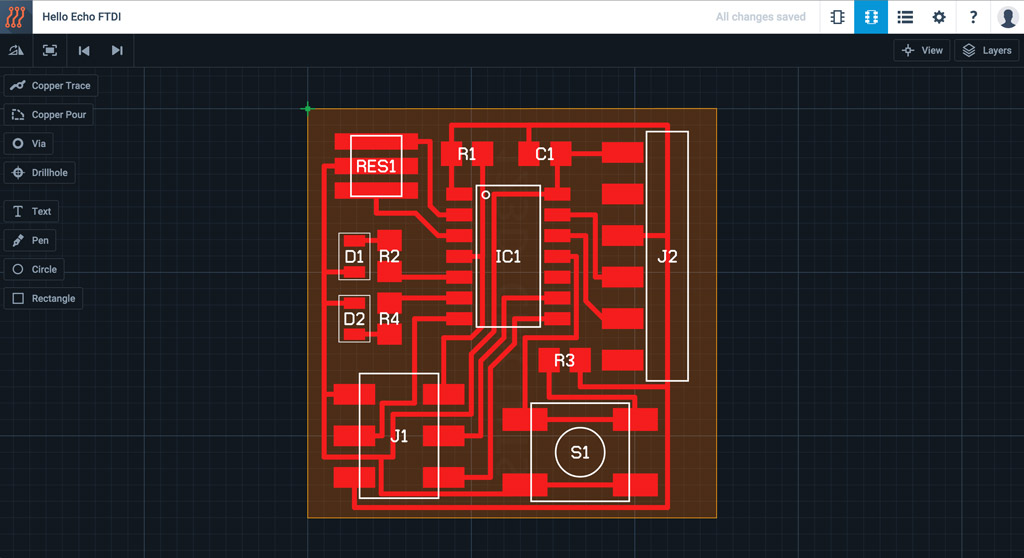Image resolution: width=1024 pixels, height=558 pixels.
Task: Click the skip-forward redo history icon
Action: coord(117,50)
